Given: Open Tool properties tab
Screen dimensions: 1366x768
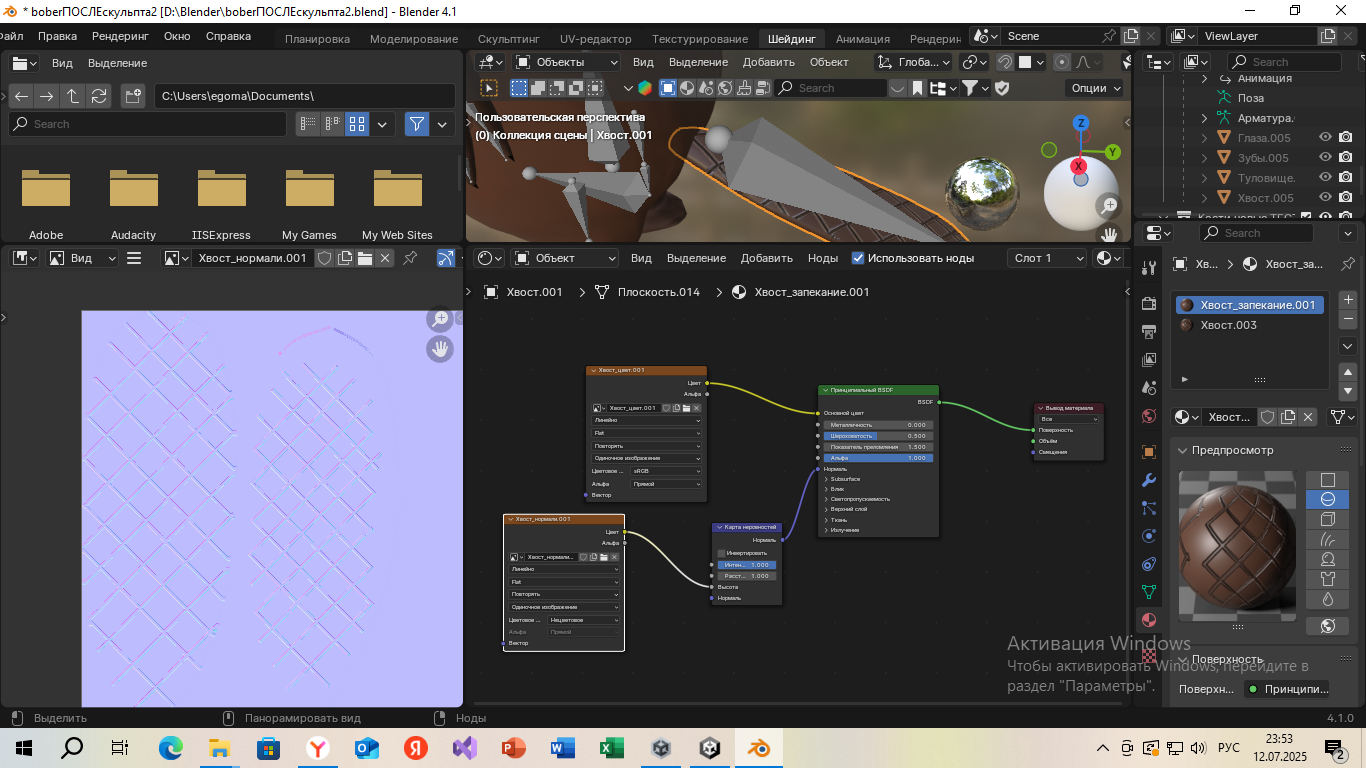Looking at the screenshot, I should [x=1149, y=267].
